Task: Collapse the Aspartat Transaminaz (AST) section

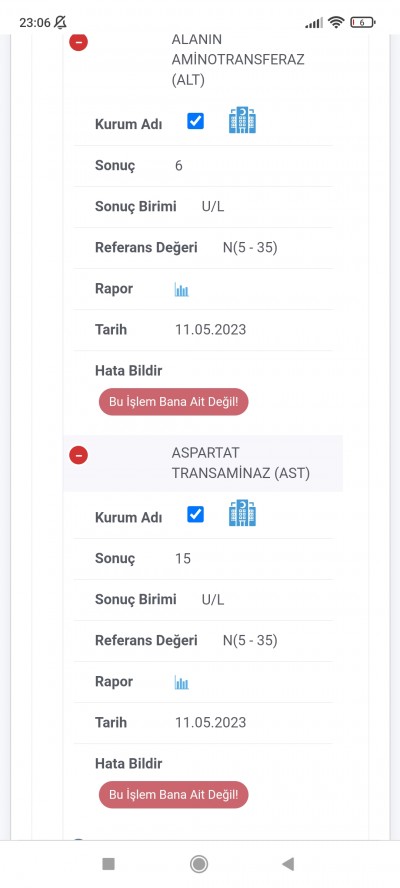Action: pos(78,455)
